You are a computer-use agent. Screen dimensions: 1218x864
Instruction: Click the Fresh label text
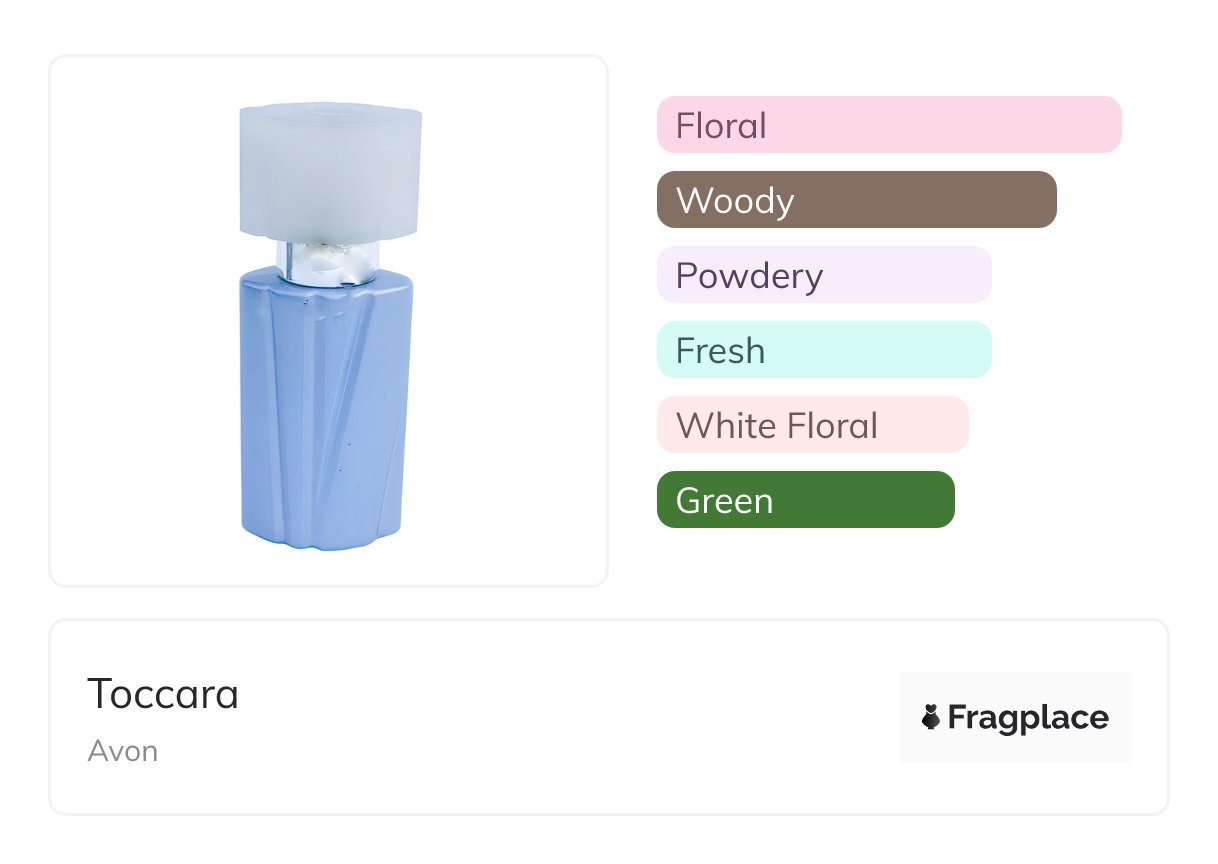click(720, 351)
